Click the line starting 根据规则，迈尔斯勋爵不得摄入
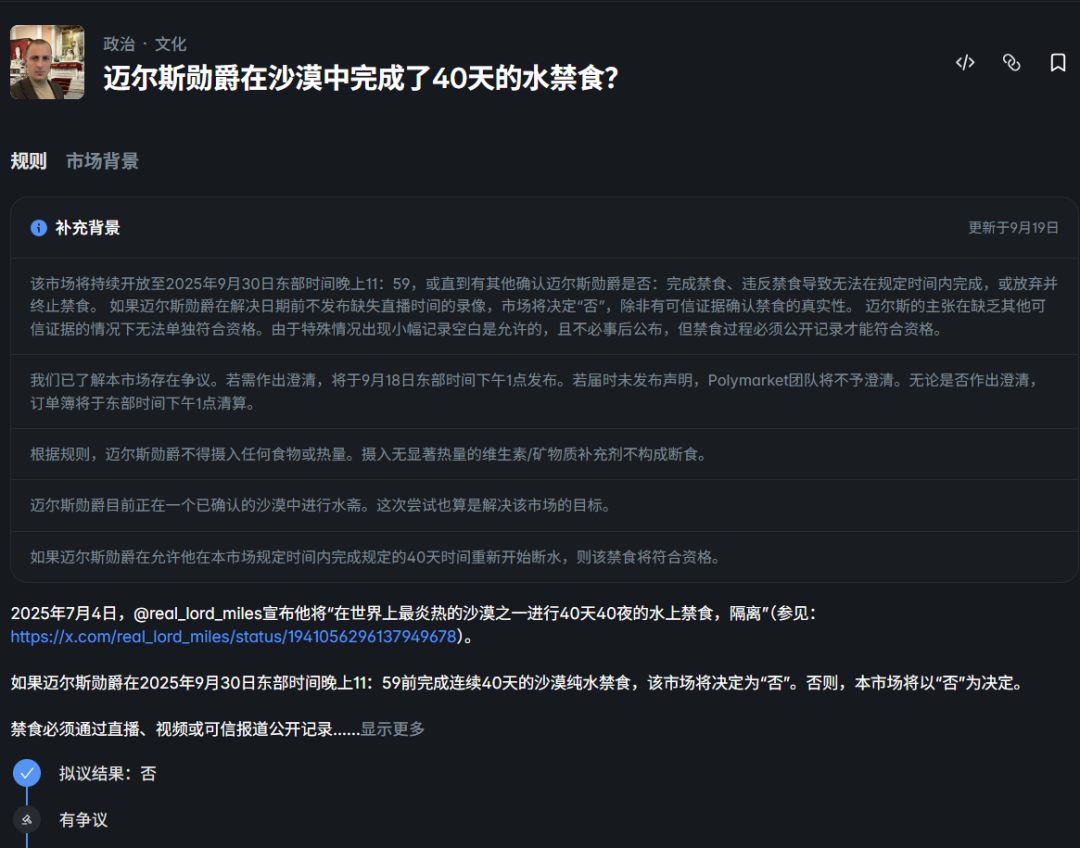 [x=368, y=455]
